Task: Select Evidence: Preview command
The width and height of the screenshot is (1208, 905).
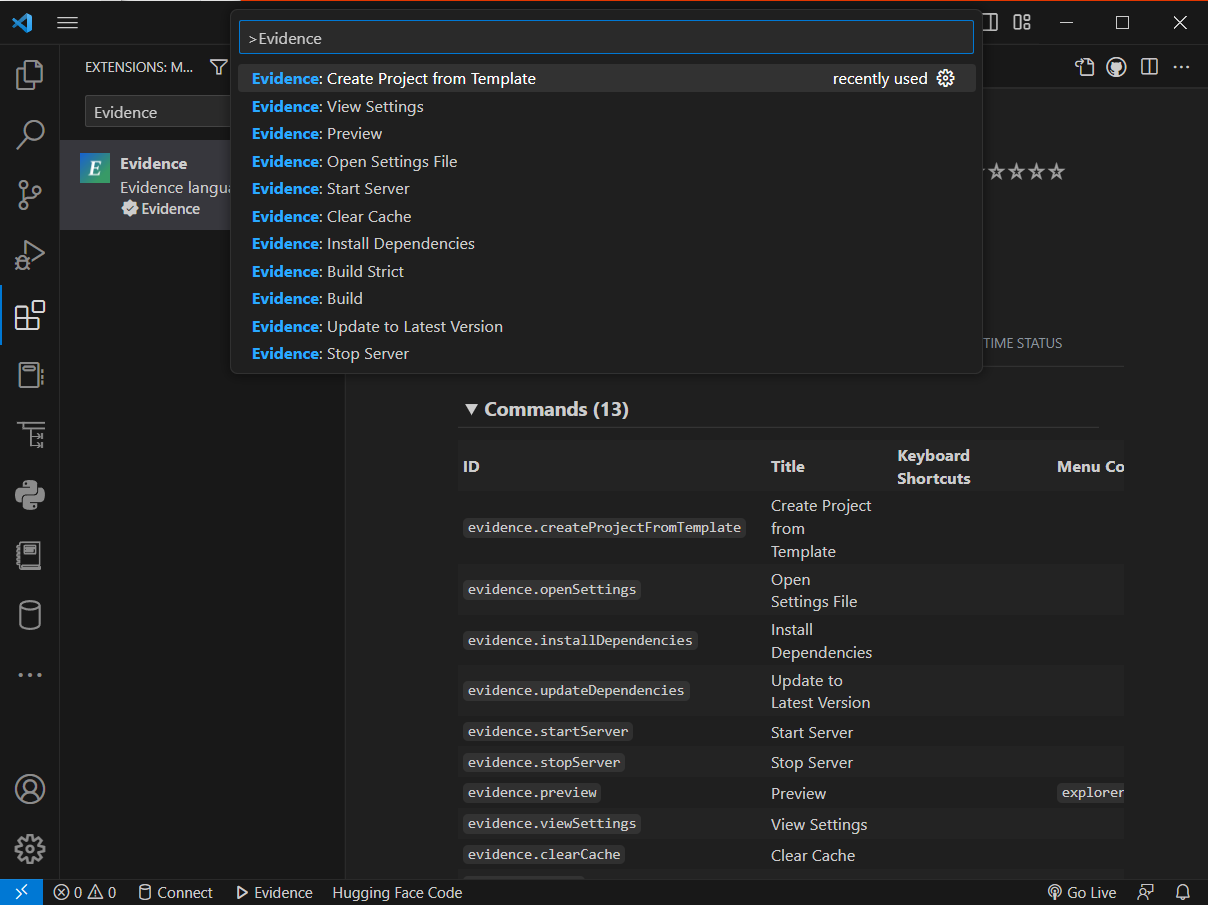Action: click(x=606, y=133)
